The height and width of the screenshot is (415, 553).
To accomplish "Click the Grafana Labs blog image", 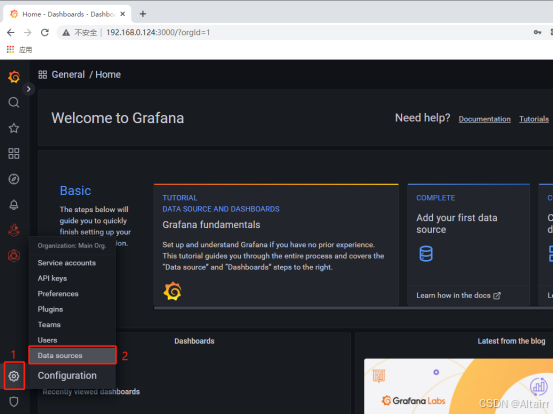I will pyautogui.click(x=458, y=386).
